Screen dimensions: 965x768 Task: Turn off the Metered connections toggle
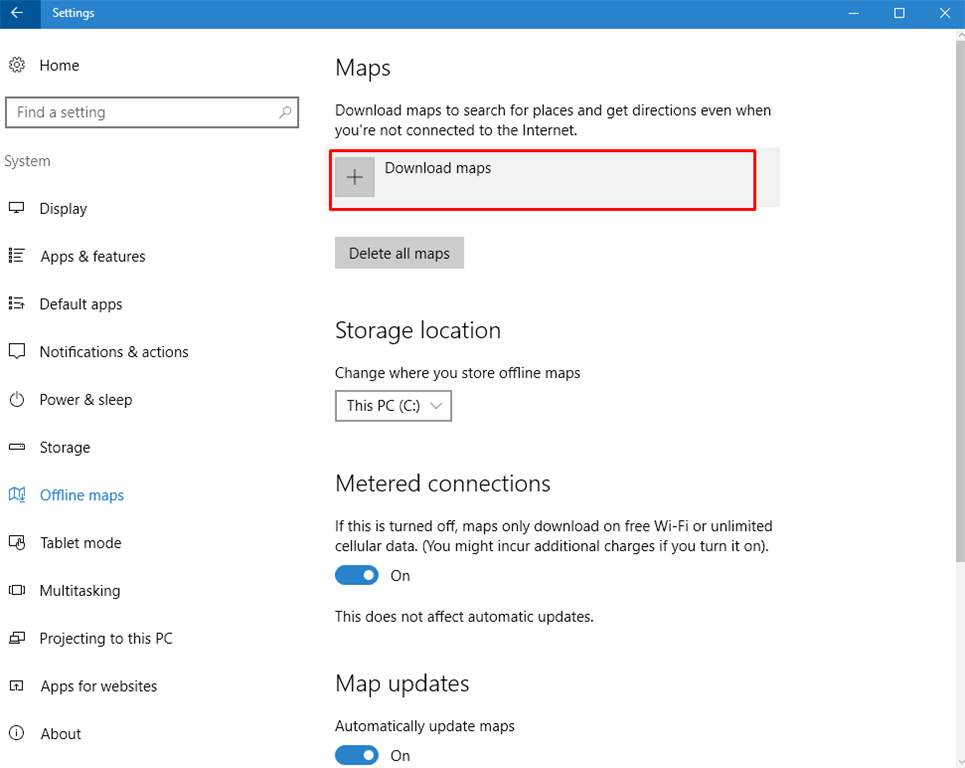point(357,575)
